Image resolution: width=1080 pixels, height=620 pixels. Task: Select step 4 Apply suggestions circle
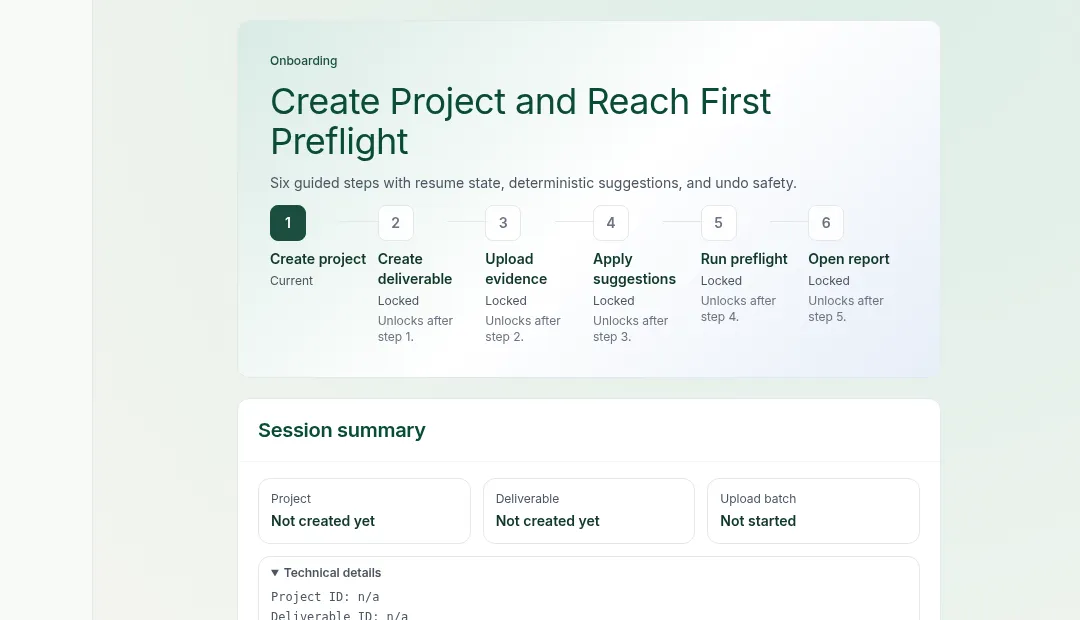point(611,223)
